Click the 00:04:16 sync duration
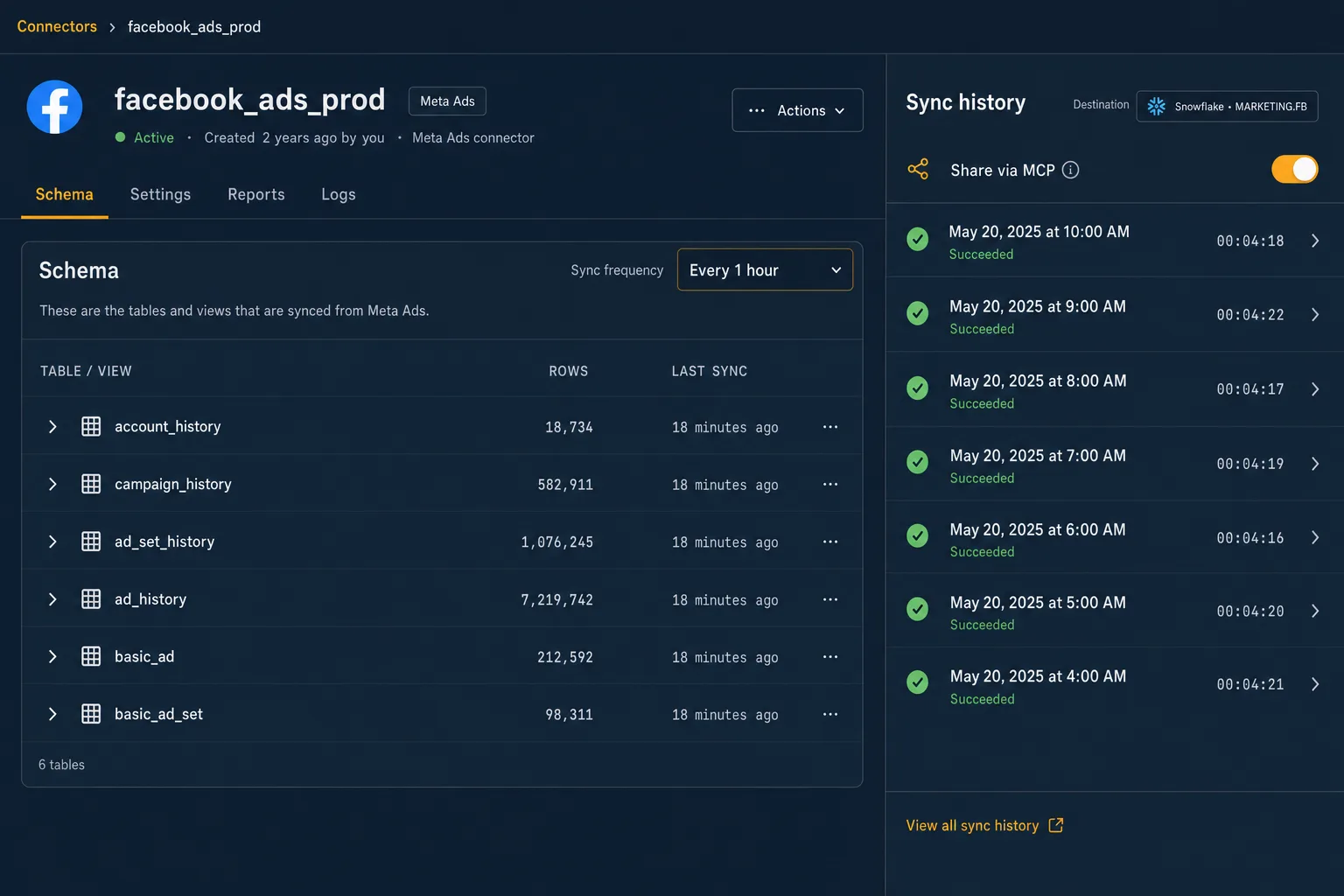Screen dimensions: 1344x896 pos(1250,537)
